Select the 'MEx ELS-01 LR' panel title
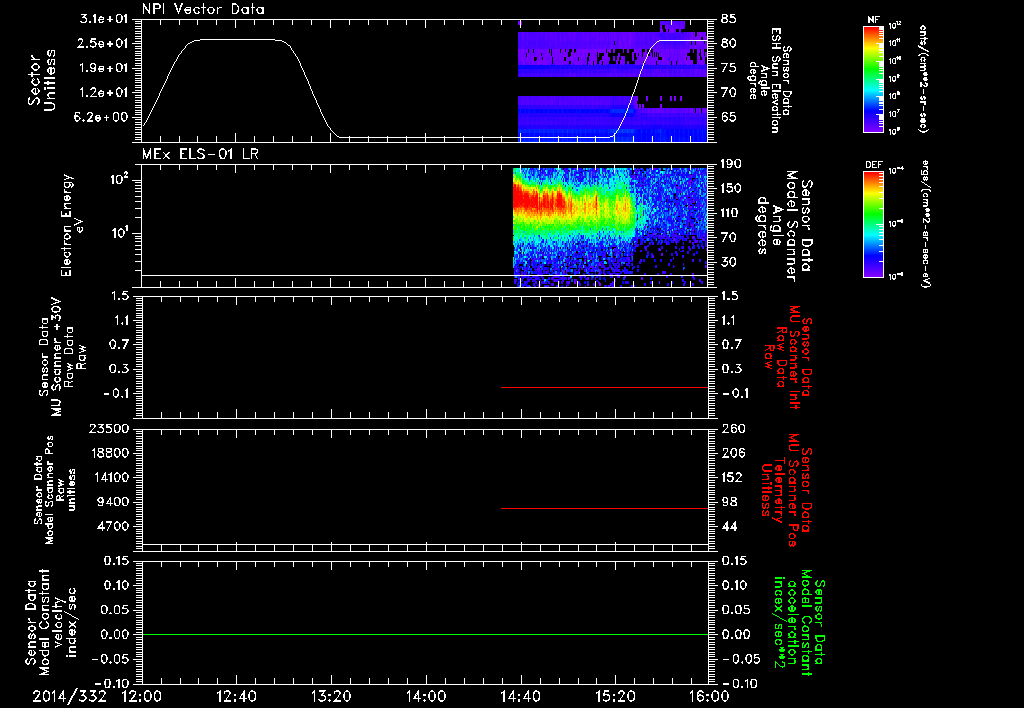Image resolution: width=1024 pixels, height=708 pixels. 200,154
